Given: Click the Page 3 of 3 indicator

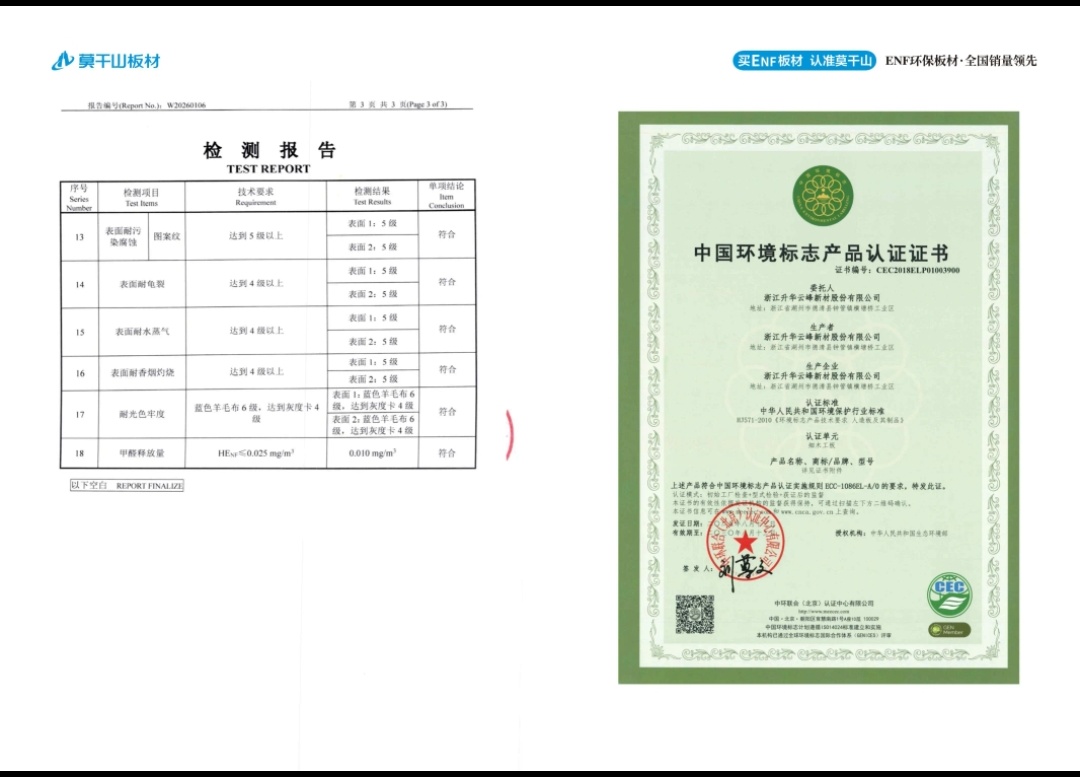Looking at the screenshot, I should point(427,105).
